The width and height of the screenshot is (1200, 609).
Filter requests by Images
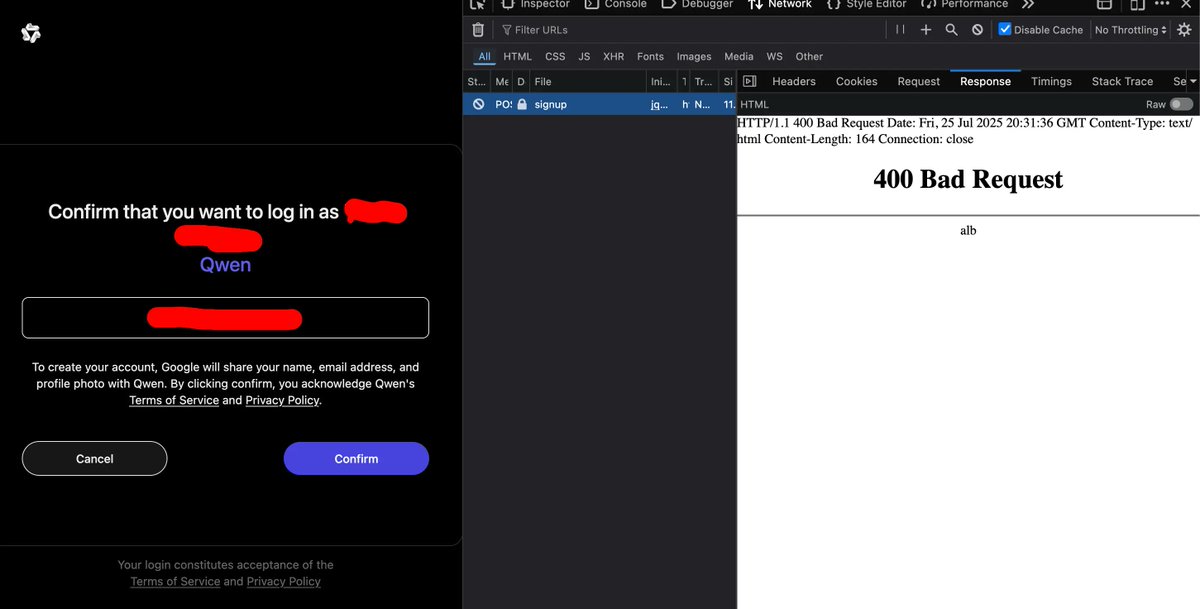(x=694, y=57)
